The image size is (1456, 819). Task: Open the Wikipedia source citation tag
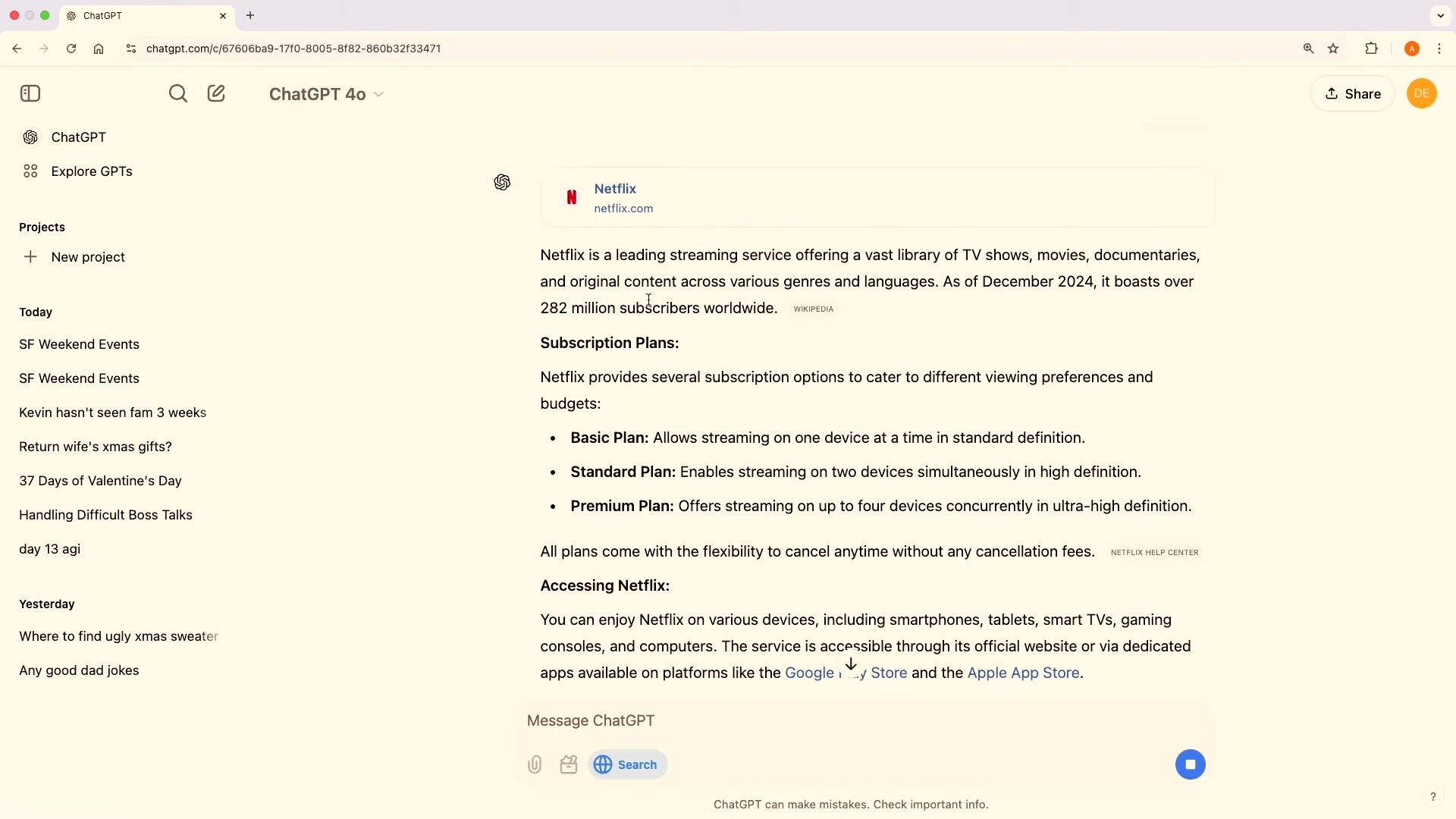point(813,309)
